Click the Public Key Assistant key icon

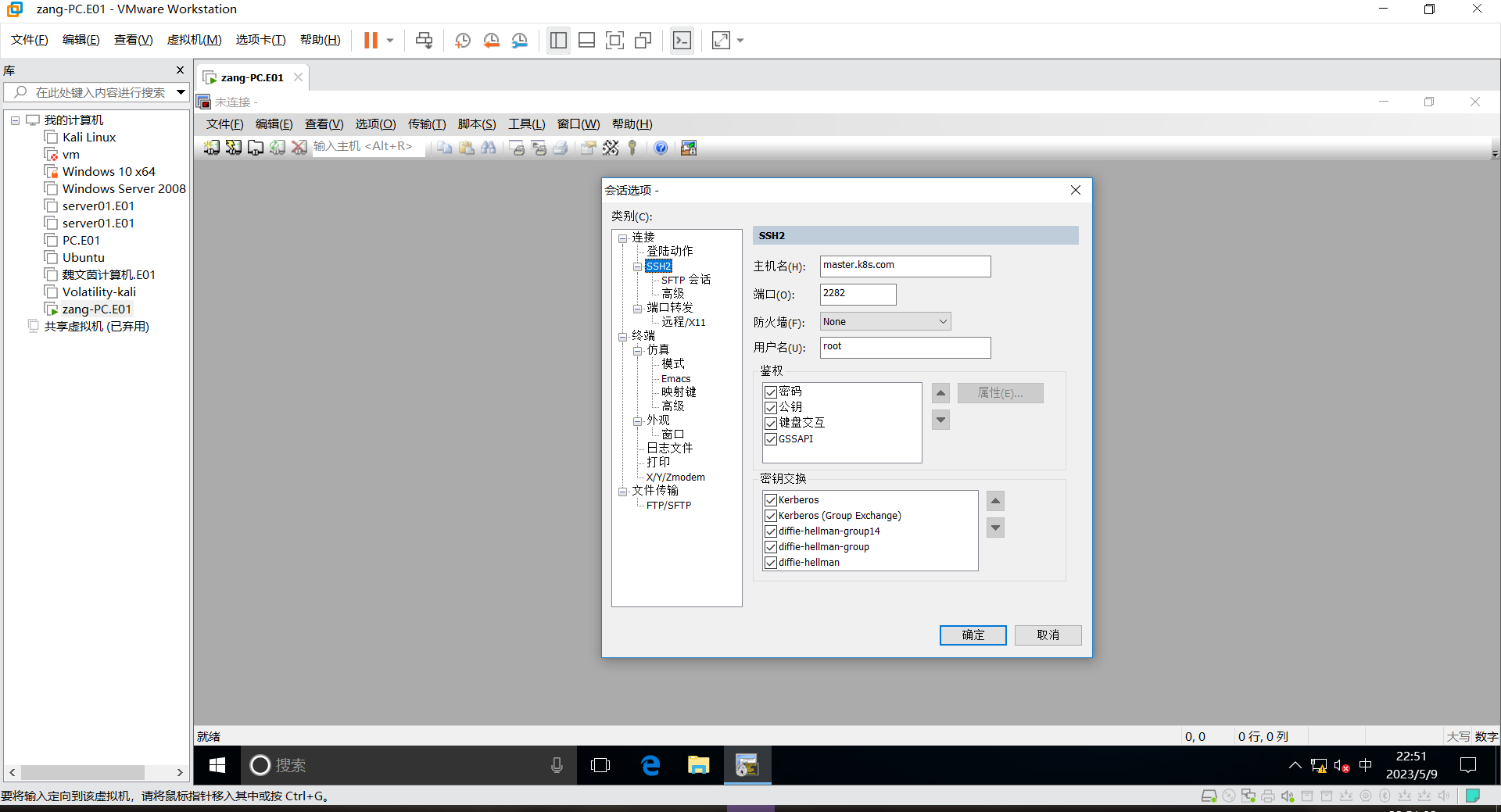[632, 148]
